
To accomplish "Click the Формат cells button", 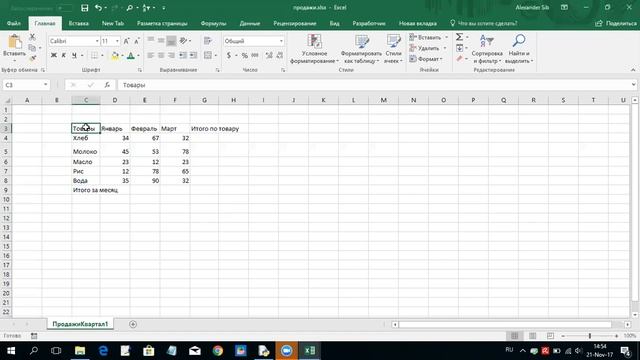I will coord(426,59).
